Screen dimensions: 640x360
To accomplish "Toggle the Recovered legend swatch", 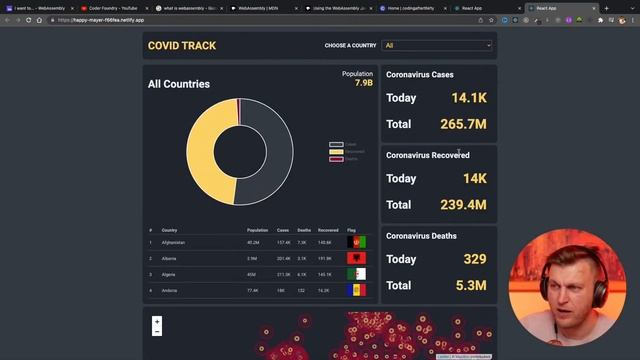I will pyautogui.click(x=336, y=152).
